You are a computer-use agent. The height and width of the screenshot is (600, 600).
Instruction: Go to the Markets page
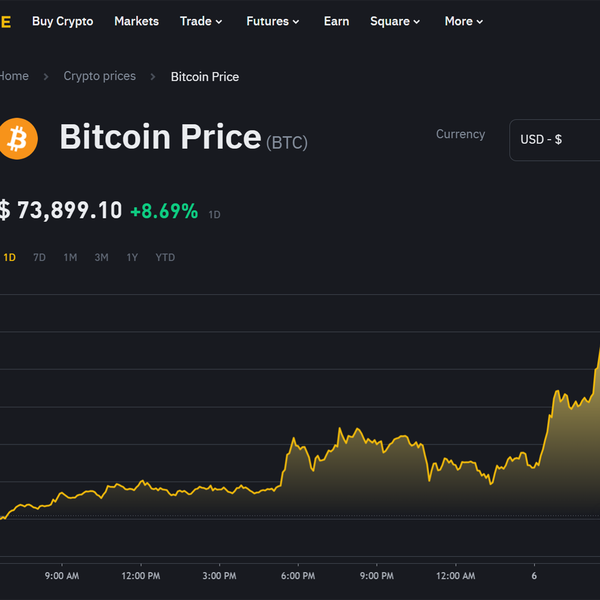[136, 21]
